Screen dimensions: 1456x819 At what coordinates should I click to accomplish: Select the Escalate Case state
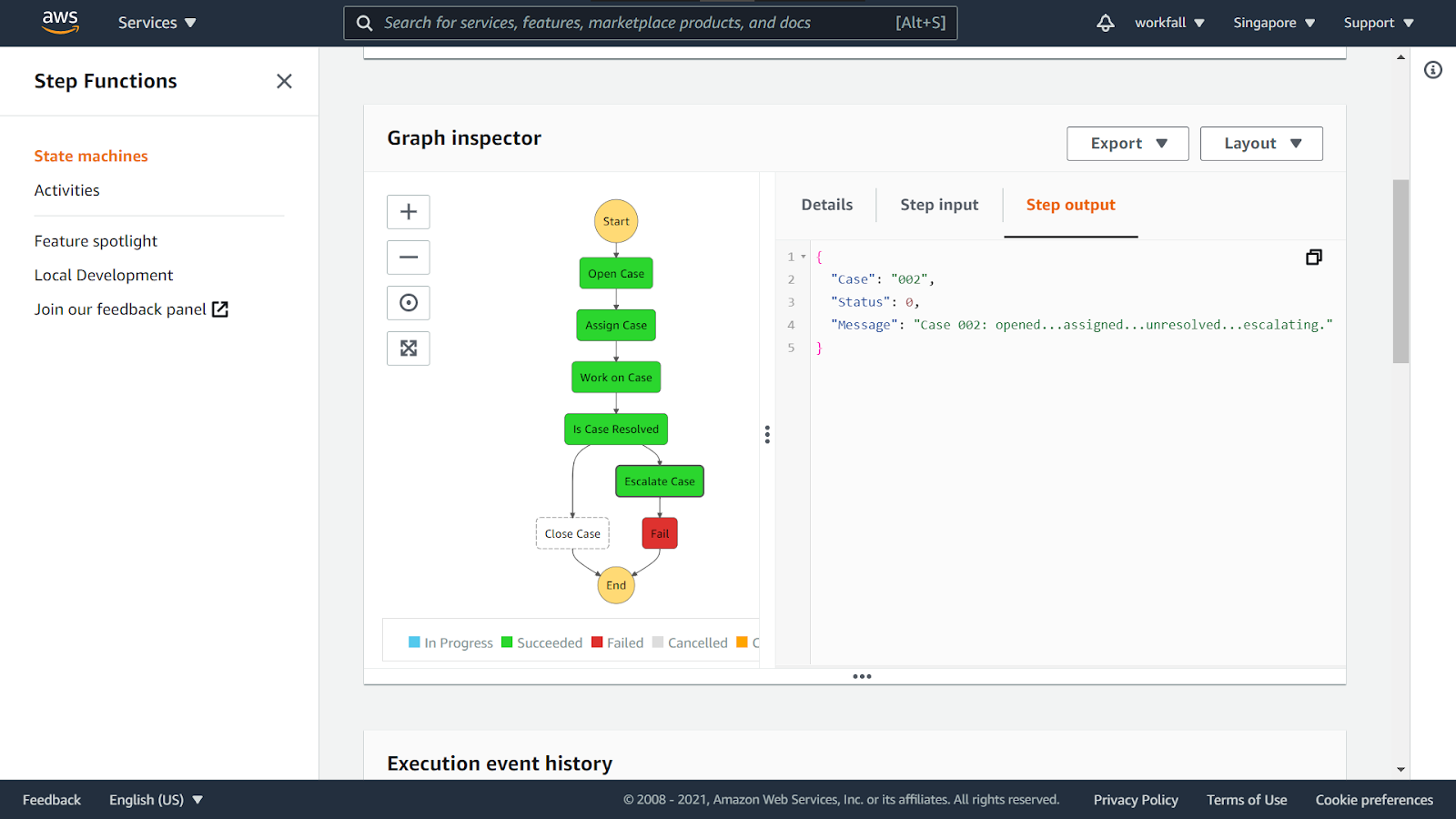pyautogui.click(x=660, y=481)
